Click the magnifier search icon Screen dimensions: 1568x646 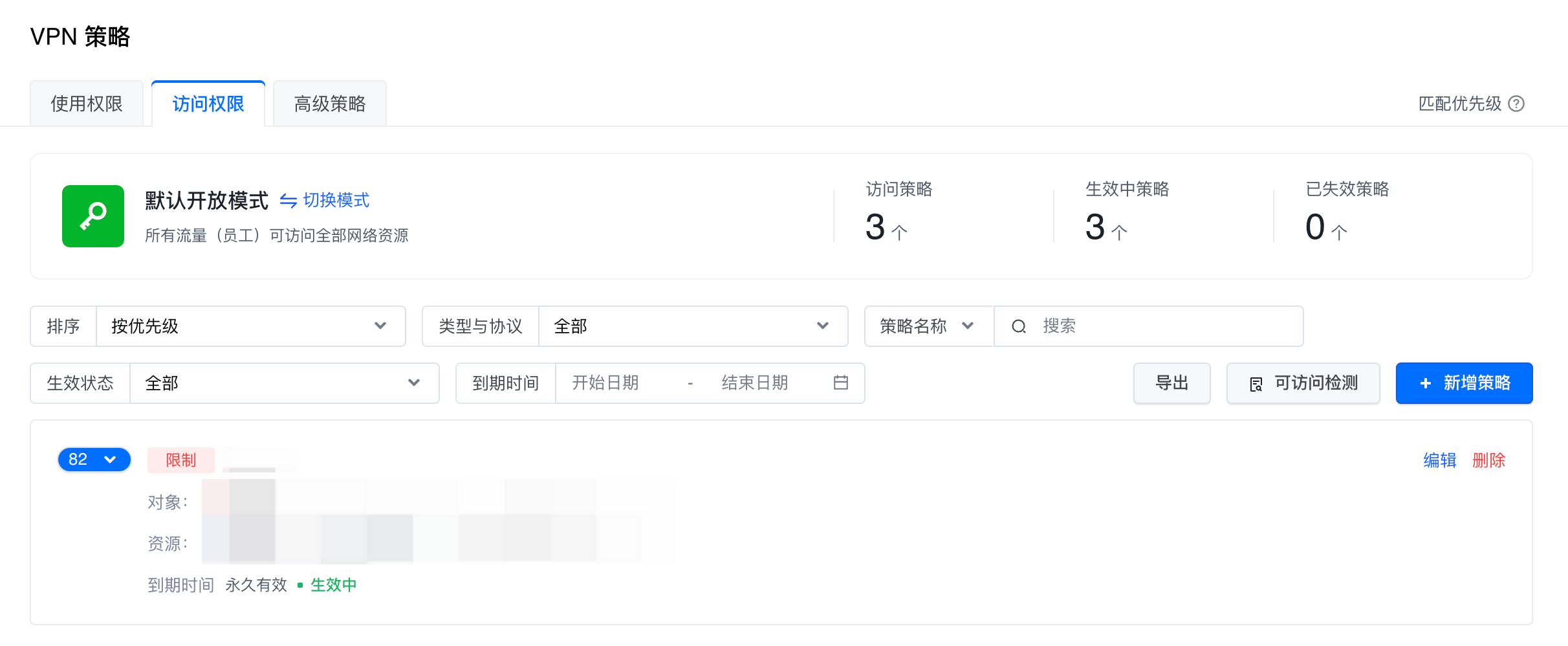click(x=1019, y=326)
